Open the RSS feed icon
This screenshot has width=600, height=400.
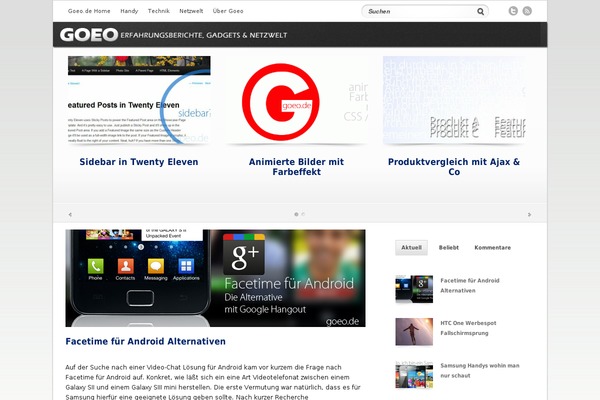pyautogui.click(x=527, y=11)
